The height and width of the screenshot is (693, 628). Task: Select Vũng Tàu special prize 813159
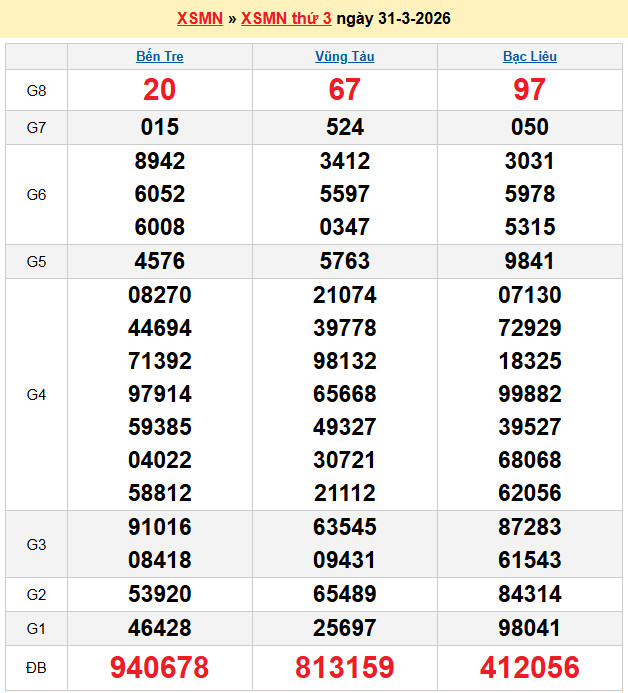(x=344, y=667)
